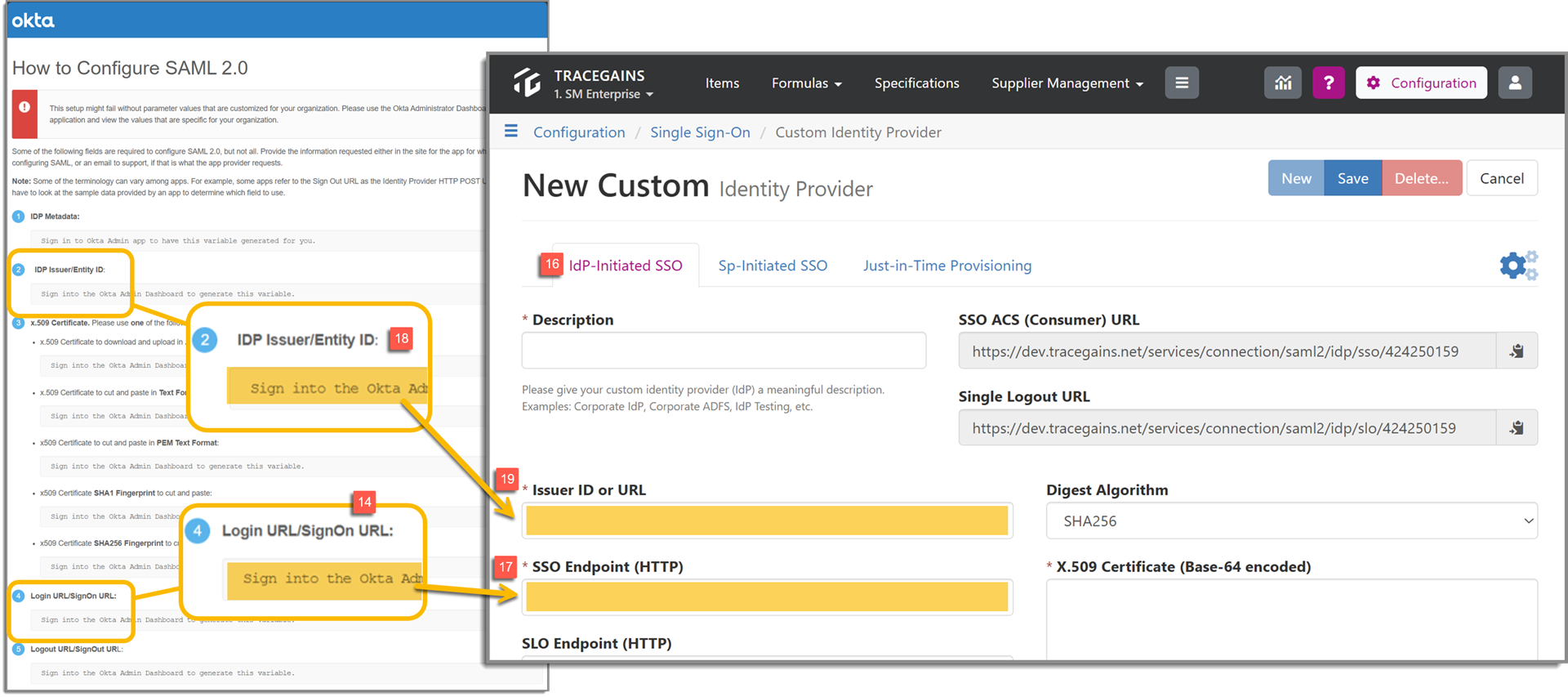
Task: Open the Formulas dropdown menu
Action: (806, 83)
